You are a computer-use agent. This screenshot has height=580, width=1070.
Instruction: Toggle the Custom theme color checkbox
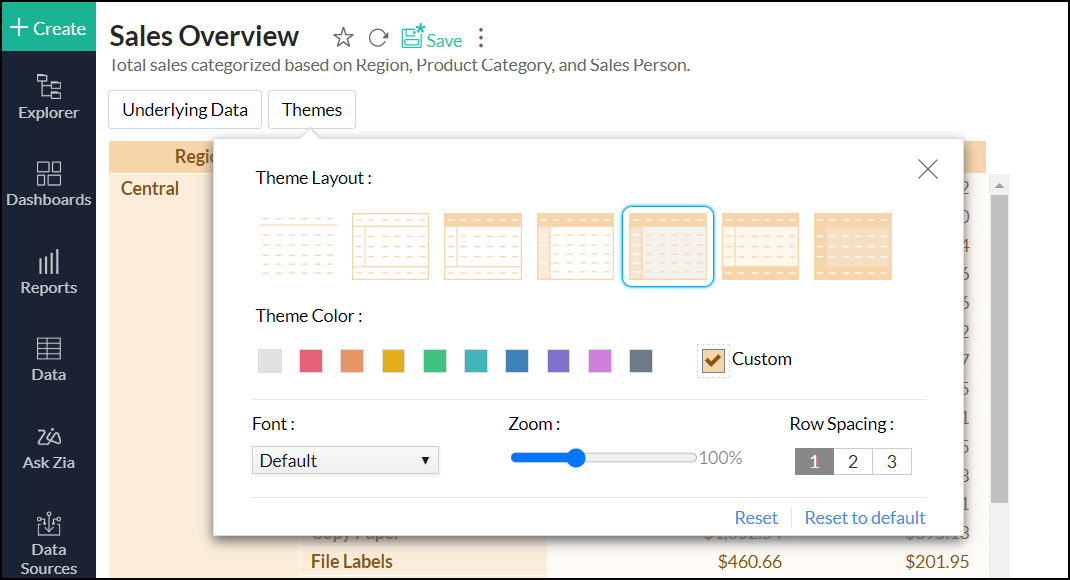coord(713,360)
